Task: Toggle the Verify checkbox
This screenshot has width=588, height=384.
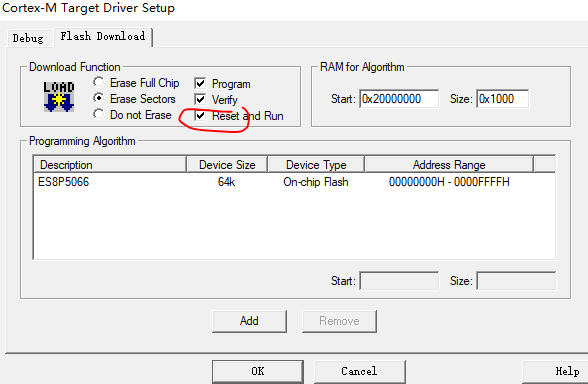Action: [x=200, y=99]
